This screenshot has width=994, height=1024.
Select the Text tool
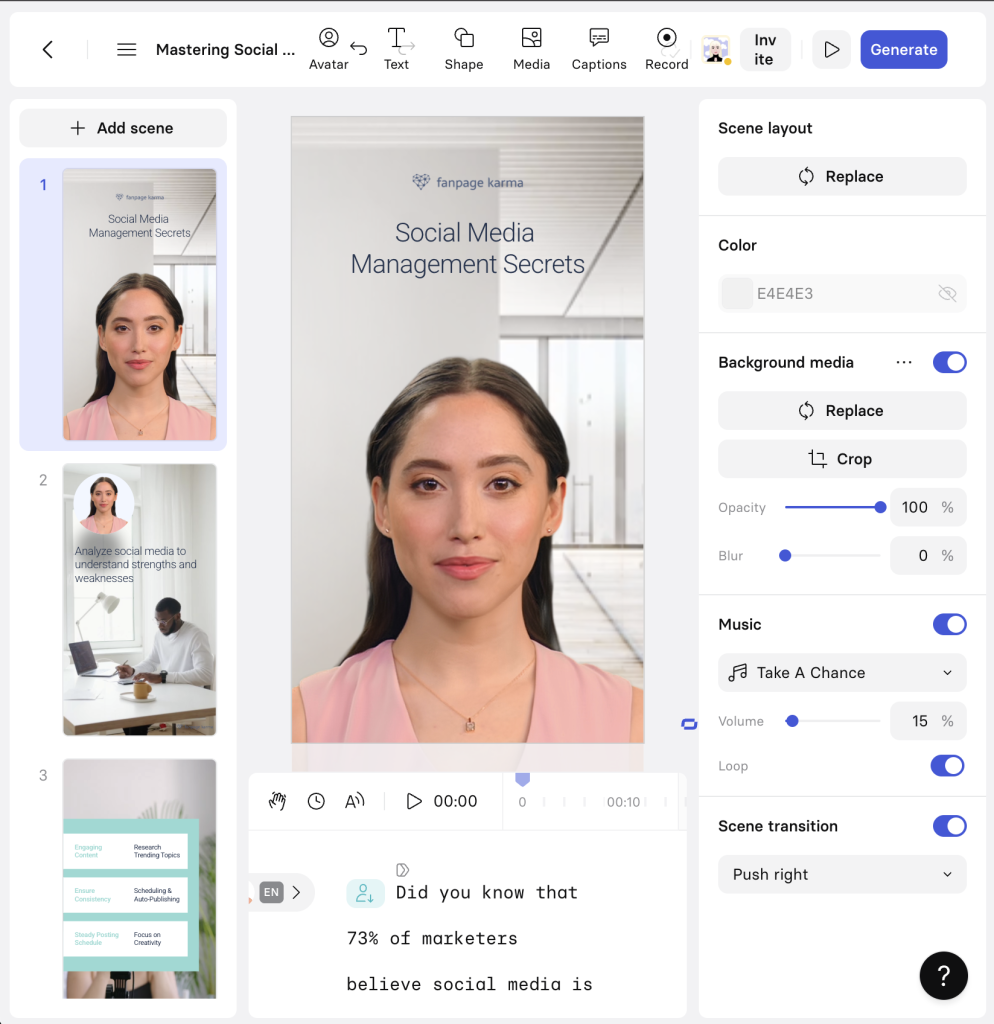click(396, 48)
